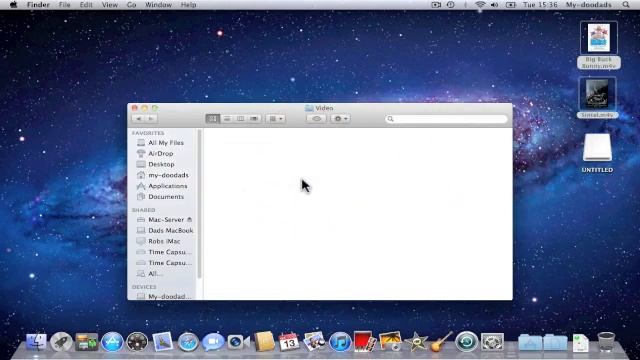Switch Finder to icon view
The width and height of the screenshot is (640, 360).
click(x=213, y=118)
